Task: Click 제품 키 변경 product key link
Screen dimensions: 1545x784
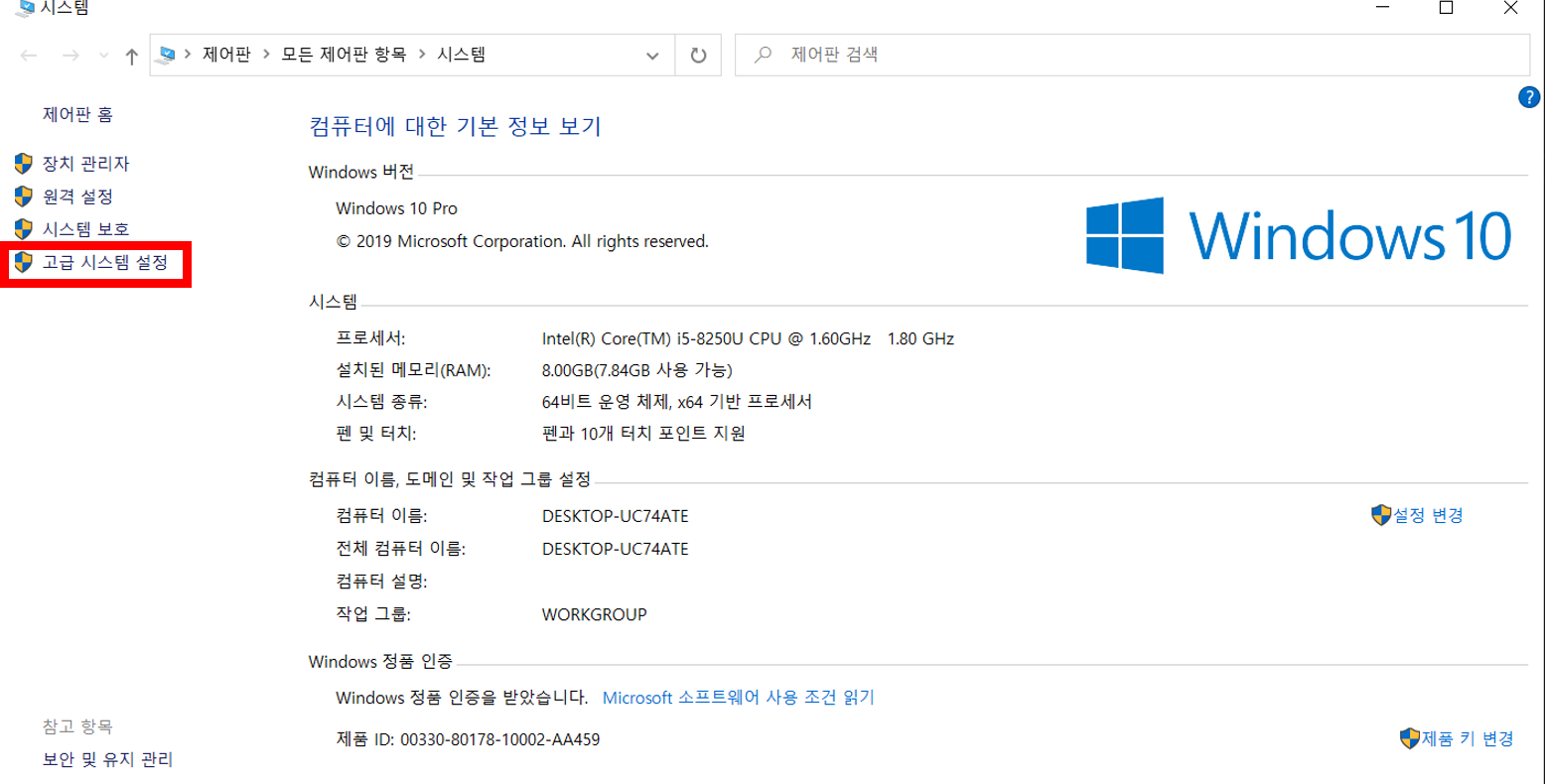Action: (x=1468, y=738)
